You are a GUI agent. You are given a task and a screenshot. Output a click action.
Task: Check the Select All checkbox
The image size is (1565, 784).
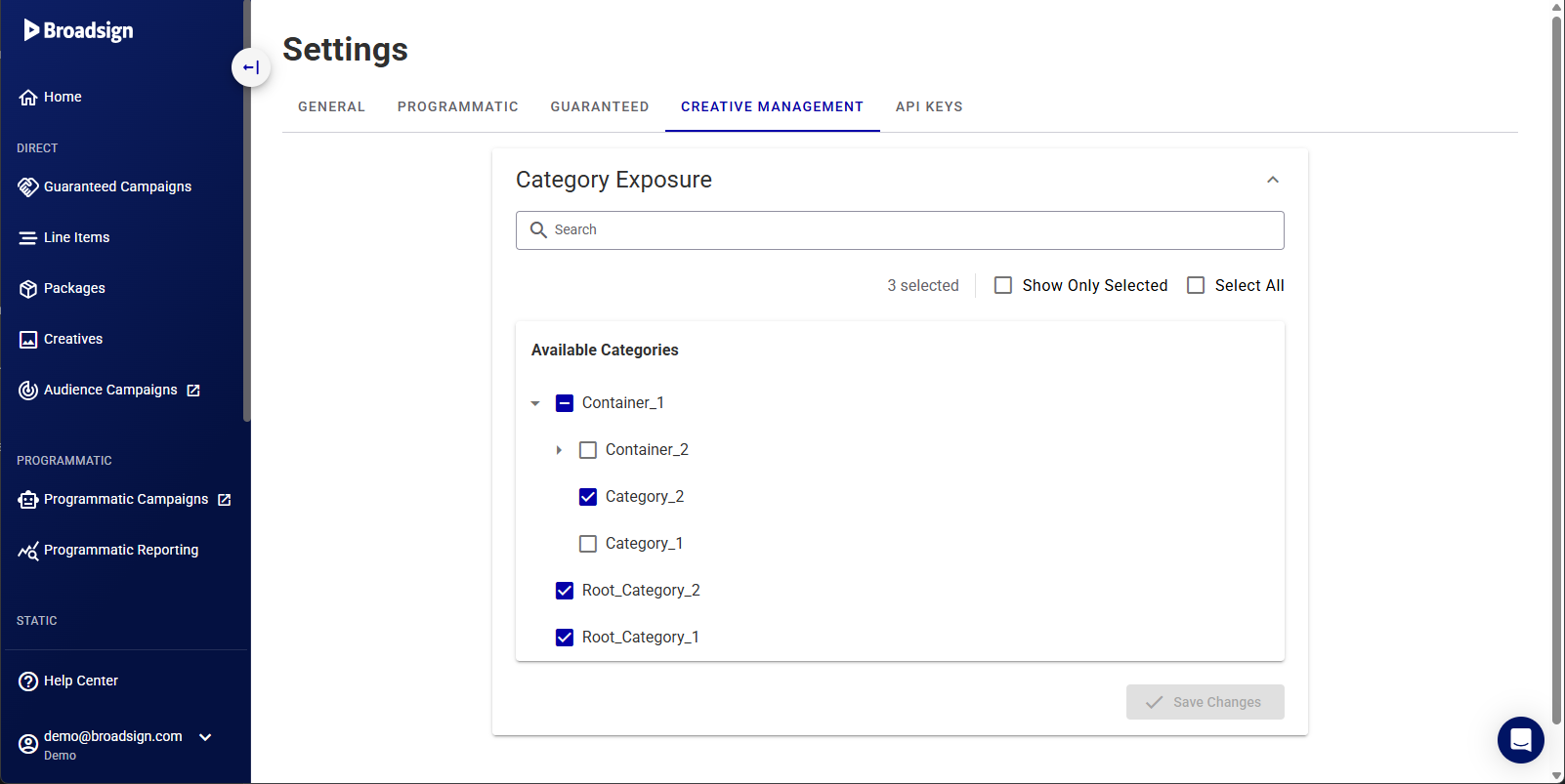coord(1196,285)
